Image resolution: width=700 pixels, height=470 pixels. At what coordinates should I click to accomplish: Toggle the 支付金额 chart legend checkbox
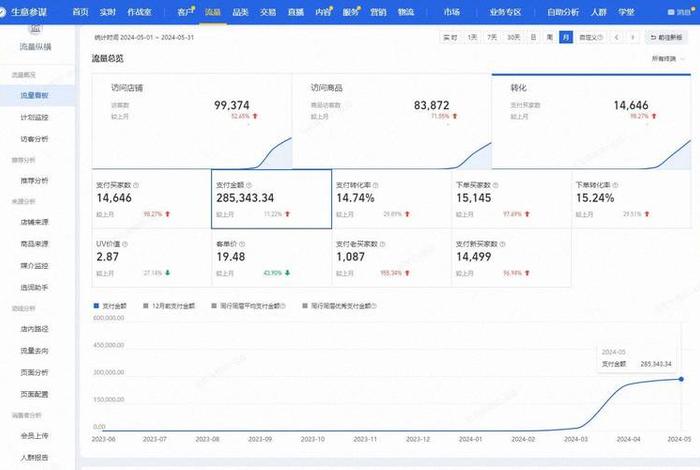point(98,306)
